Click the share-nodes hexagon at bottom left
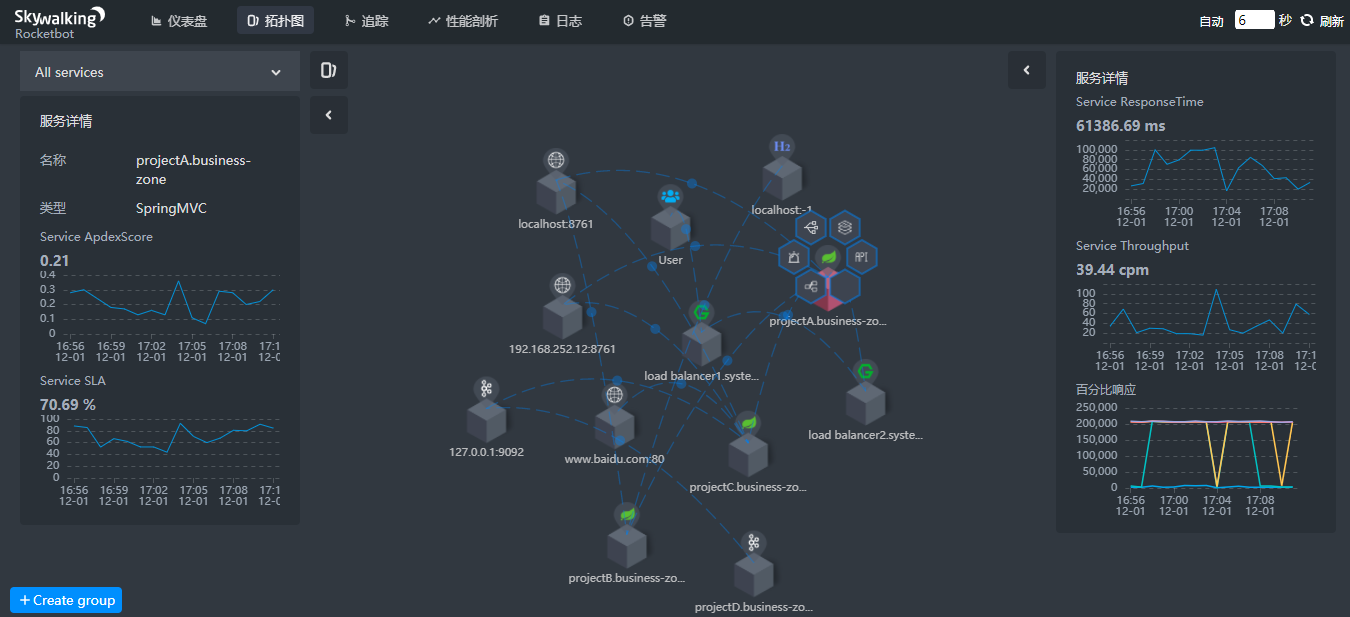The height and width of the screenshot is (617, 1350). (811, 286)
